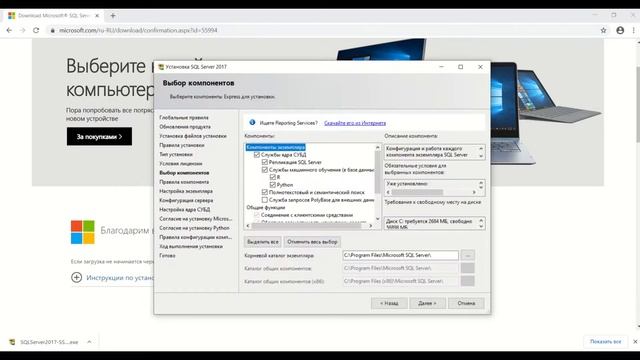Click the Отмена button
This screenshot has width=640, height=360.
[466, 303]
